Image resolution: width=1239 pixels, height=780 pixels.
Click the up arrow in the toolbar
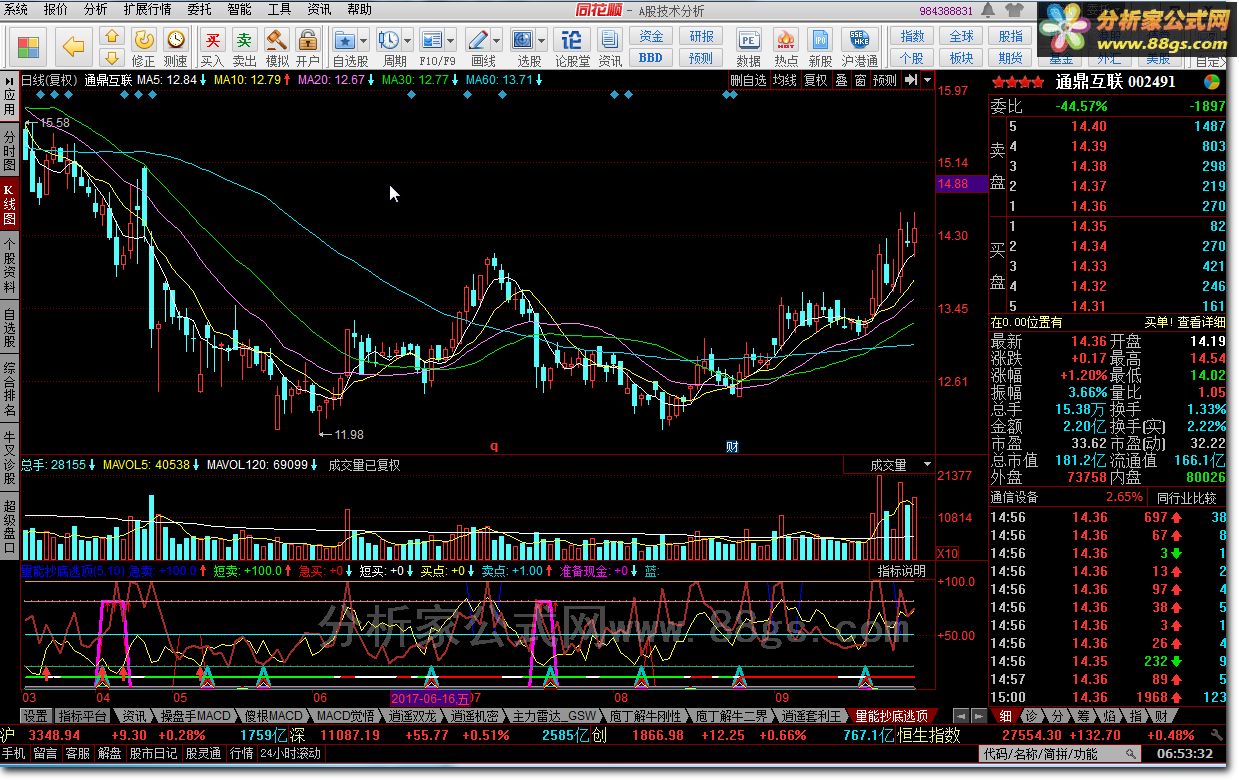pyautogui.click(x=113, y=37)
